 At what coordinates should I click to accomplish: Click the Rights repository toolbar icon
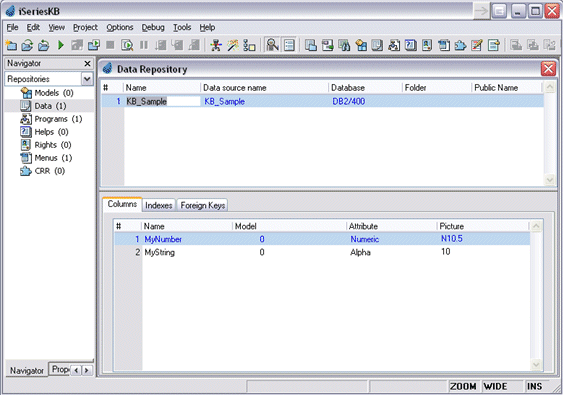(427, 45)
